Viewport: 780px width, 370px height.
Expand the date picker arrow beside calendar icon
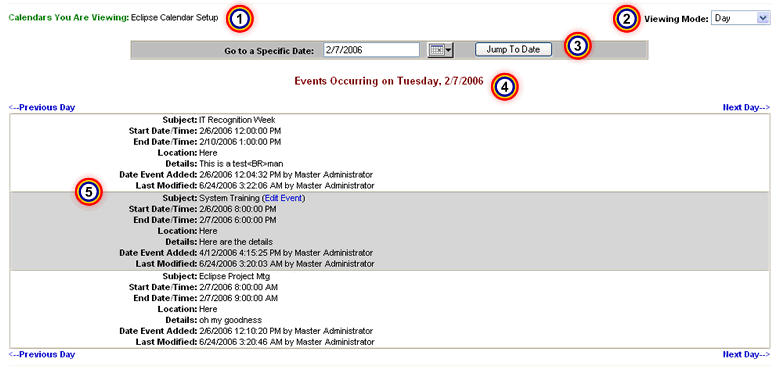click(449, 50)
